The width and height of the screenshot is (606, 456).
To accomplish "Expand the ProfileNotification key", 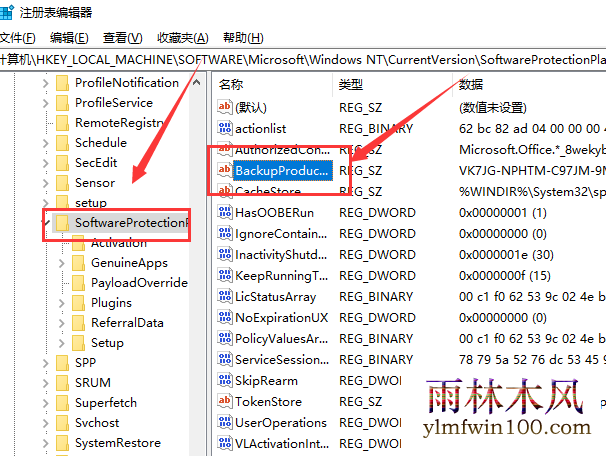I will 46,83.
